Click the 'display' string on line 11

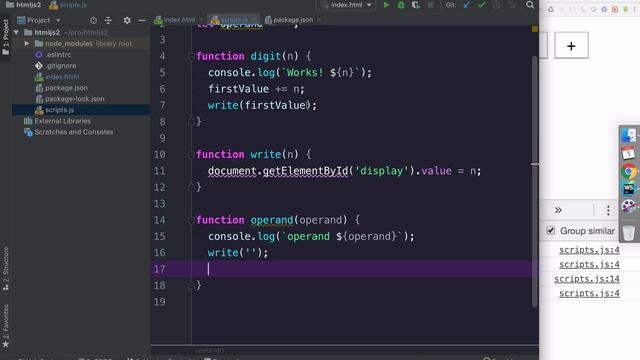(x=382, y=171)
